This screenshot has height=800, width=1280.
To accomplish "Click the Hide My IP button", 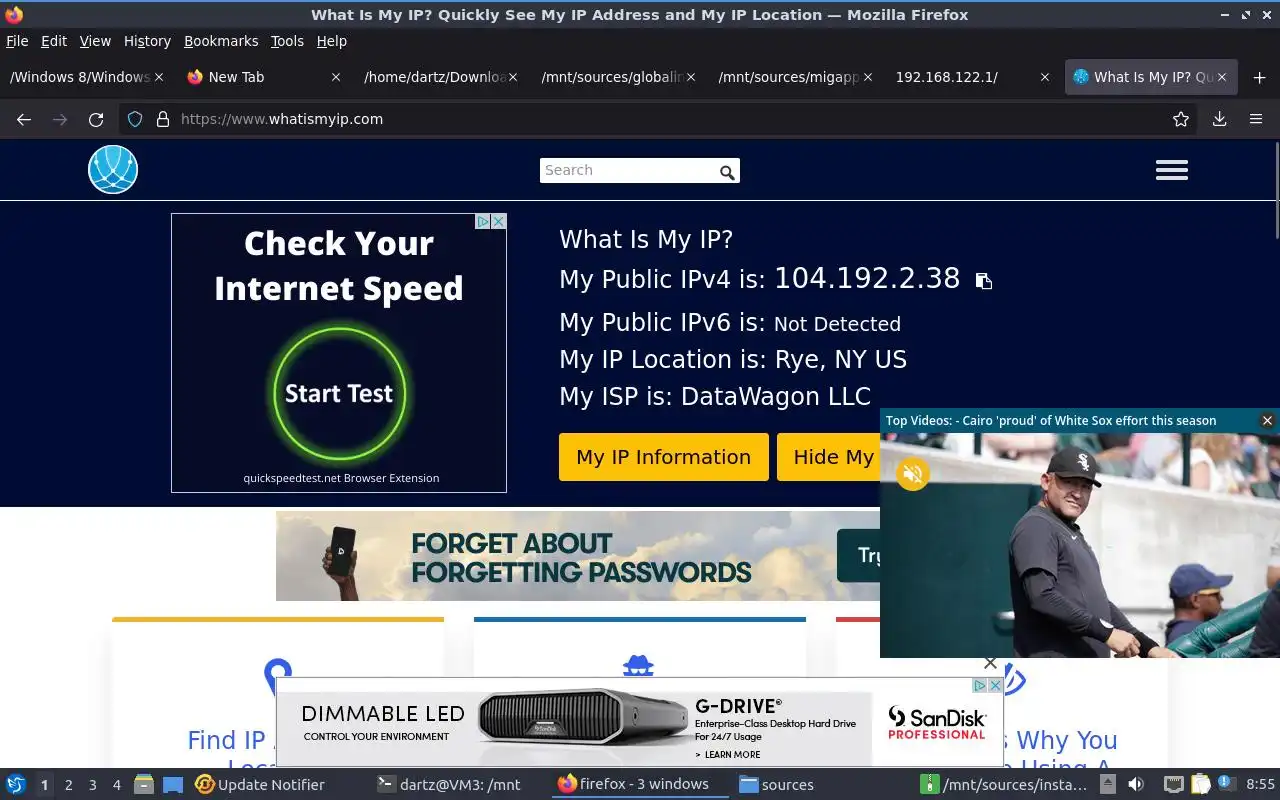I will tap(828, 457).
